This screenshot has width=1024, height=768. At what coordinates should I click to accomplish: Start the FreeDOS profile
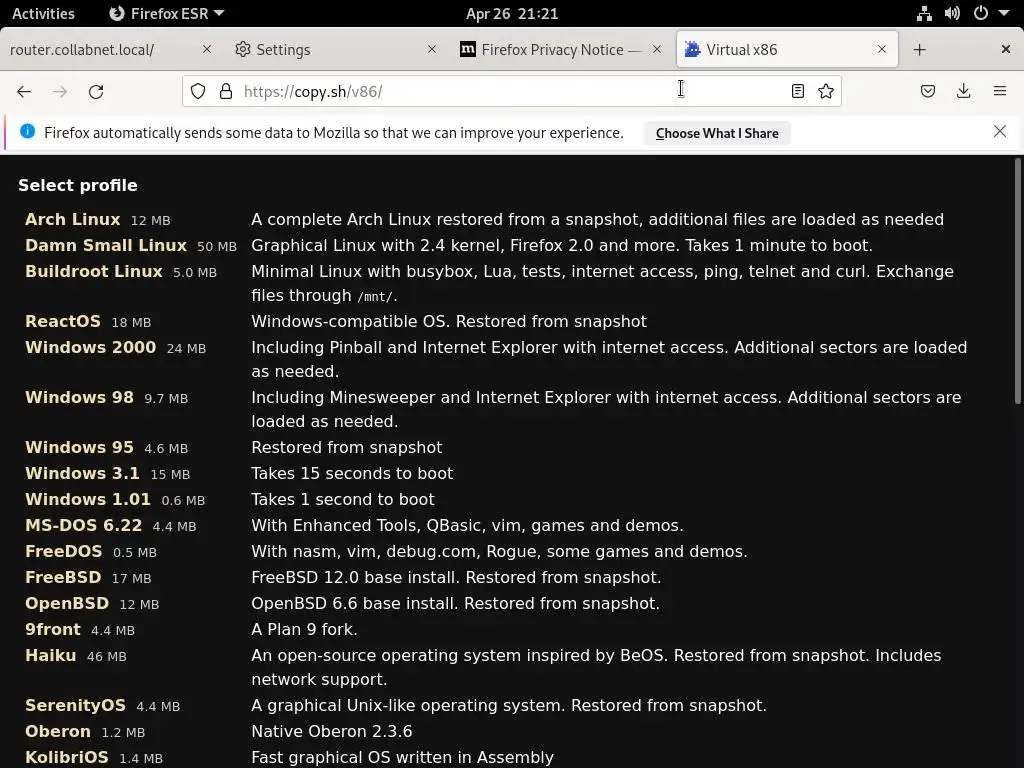point(63,552)
